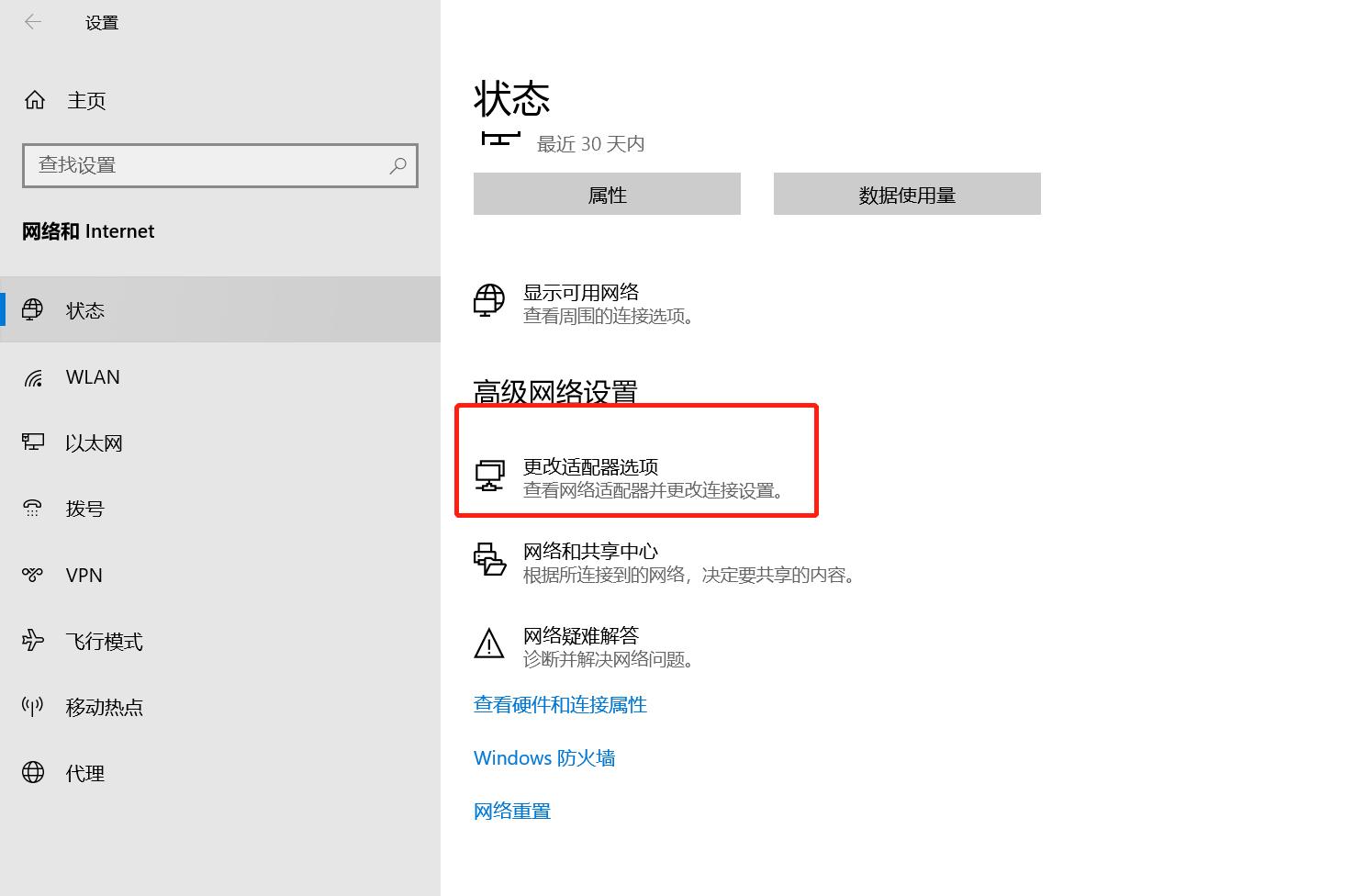Screen dimensions: 1354x896
Task: Open 以太网 Ethernet settings from sidebar
Action: (33, 442)
